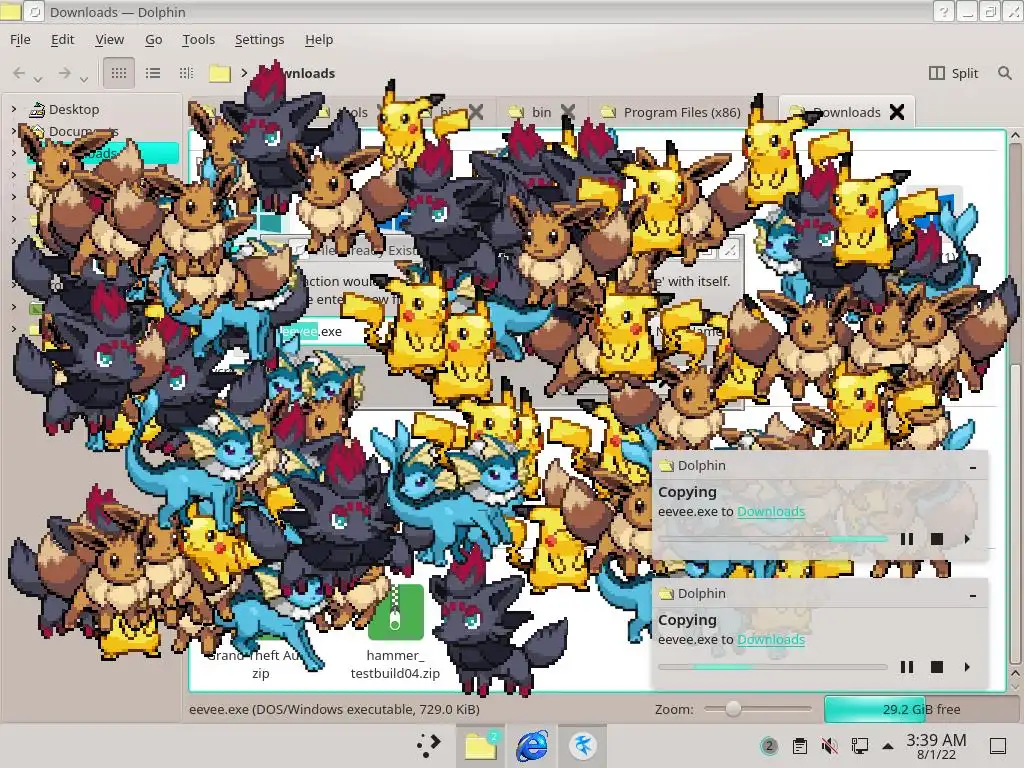Expand the Desktop tree node
This screenshot has height=768, width=1024.
pos(14,109)
